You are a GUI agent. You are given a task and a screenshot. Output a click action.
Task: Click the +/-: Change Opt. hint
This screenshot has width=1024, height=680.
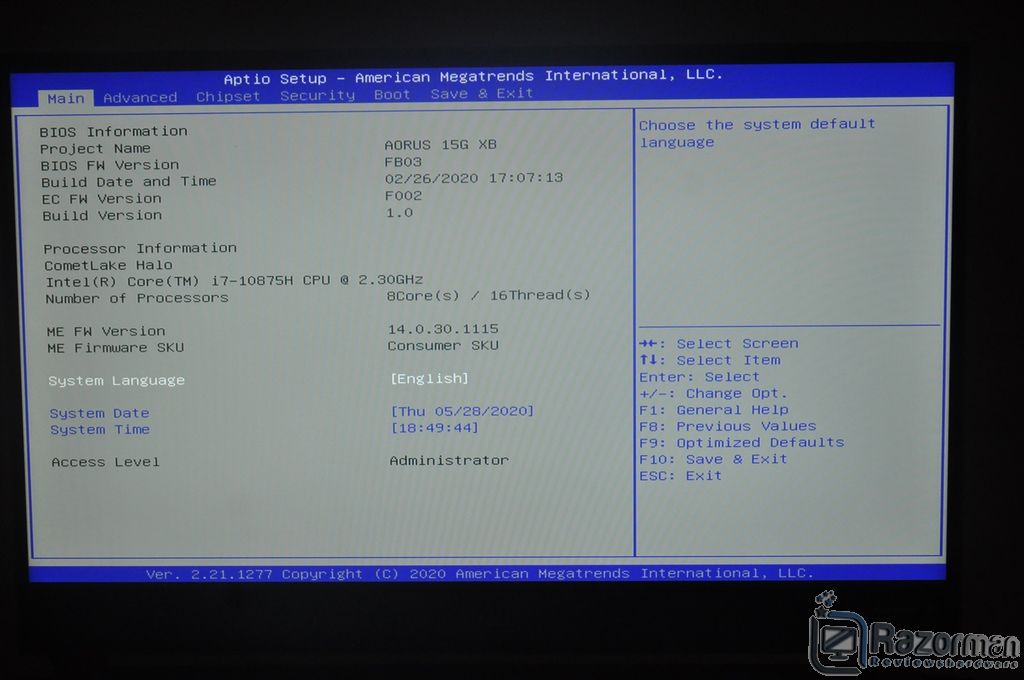(x=714, y=394)
